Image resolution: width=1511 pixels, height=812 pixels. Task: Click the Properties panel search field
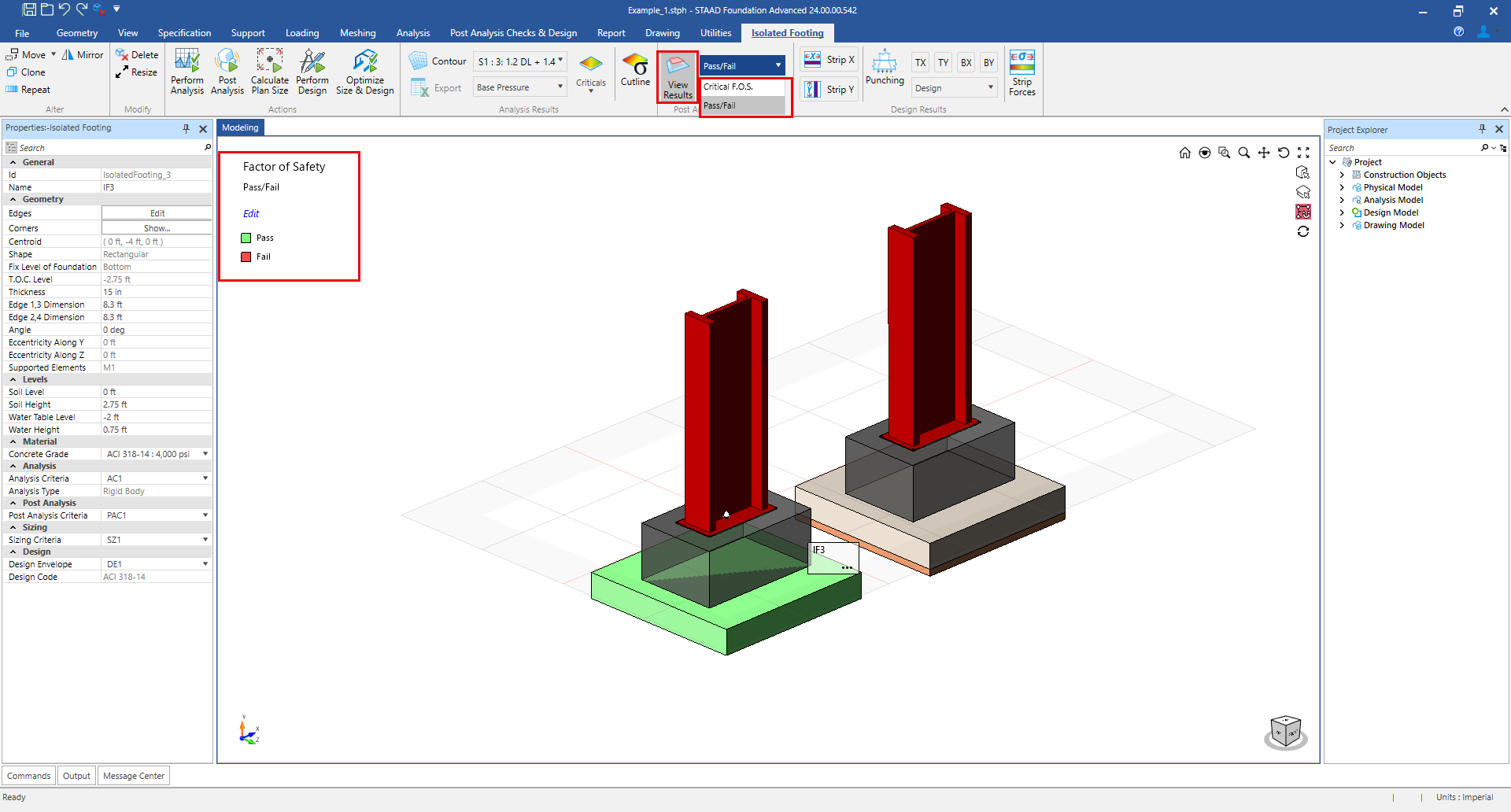(x=108, y=148)
